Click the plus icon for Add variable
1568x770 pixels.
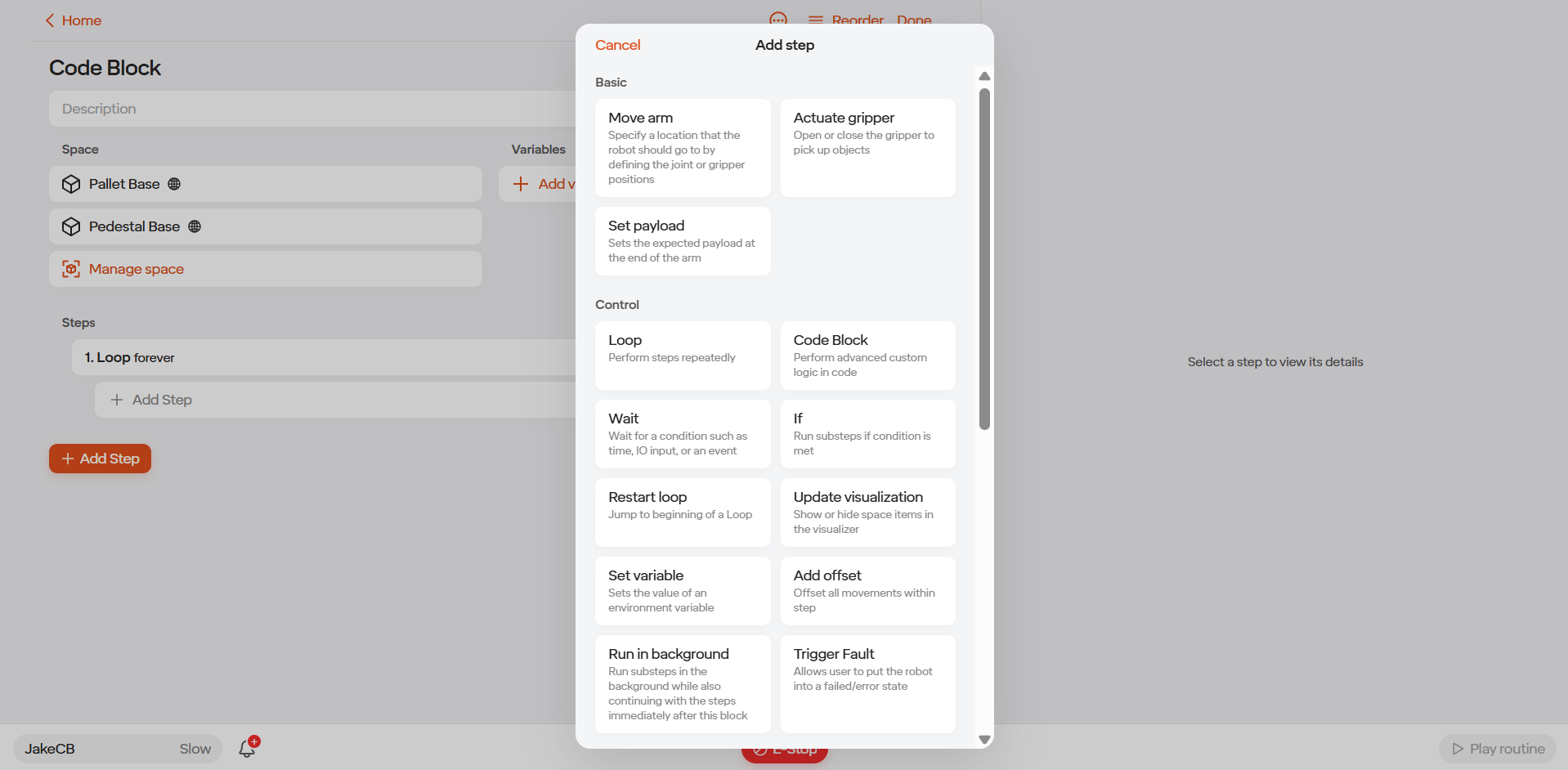point(521,184)
